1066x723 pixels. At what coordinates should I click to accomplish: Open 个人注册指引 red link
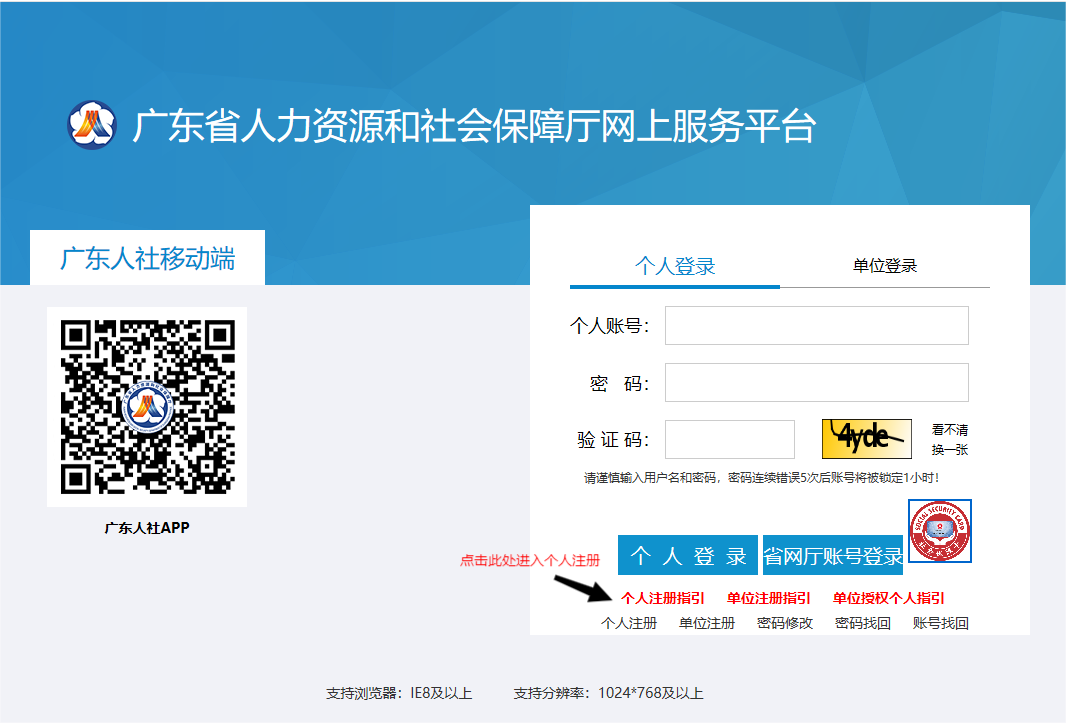tap(662, 598)
